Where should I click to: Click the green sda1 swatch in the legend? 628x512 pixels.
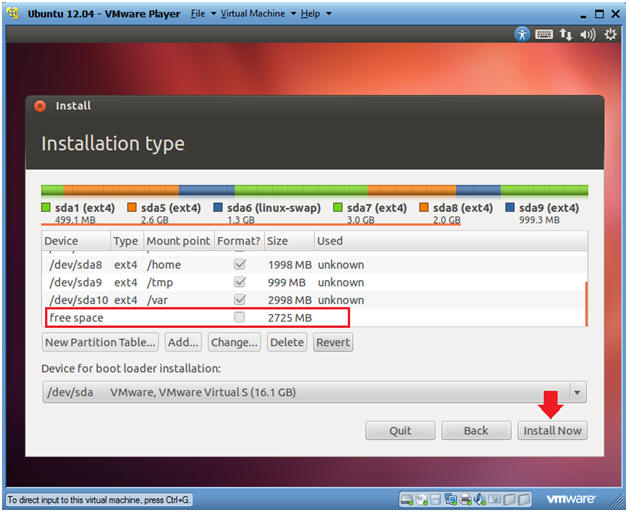[46, 207]
